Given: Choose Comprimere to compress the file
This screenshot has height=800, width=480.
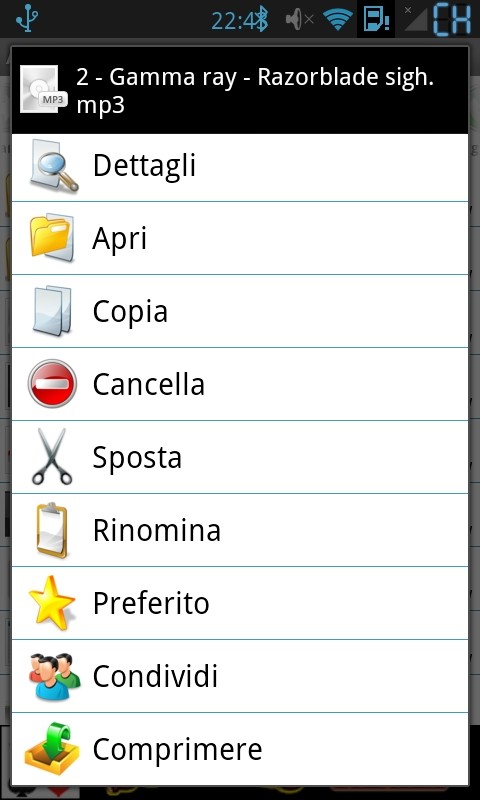Looking at the screenshot, I should (240, 749).
